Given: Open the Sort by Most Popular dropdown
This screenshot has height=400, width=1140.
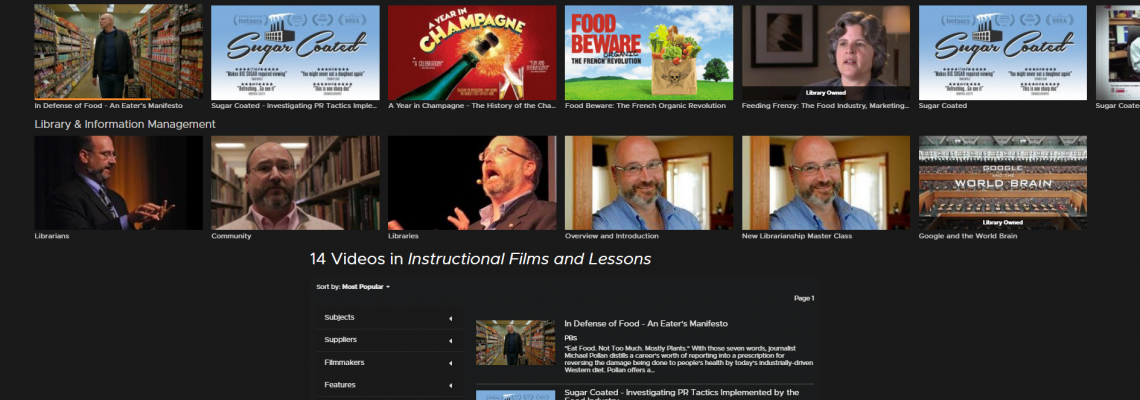Looking at the screenshot, I should click(353, 287).
